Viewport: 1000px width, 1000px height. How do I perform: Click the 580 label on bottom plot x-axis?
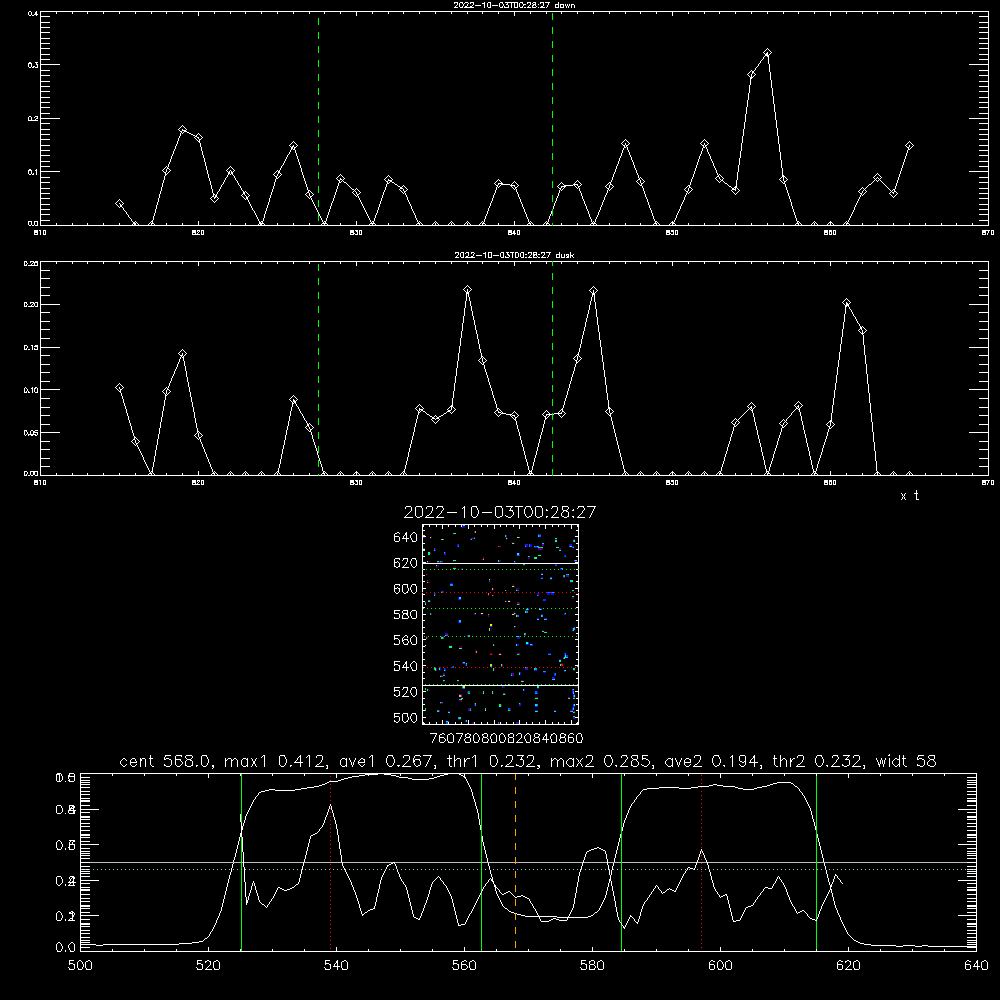click(x=592, y=966)
